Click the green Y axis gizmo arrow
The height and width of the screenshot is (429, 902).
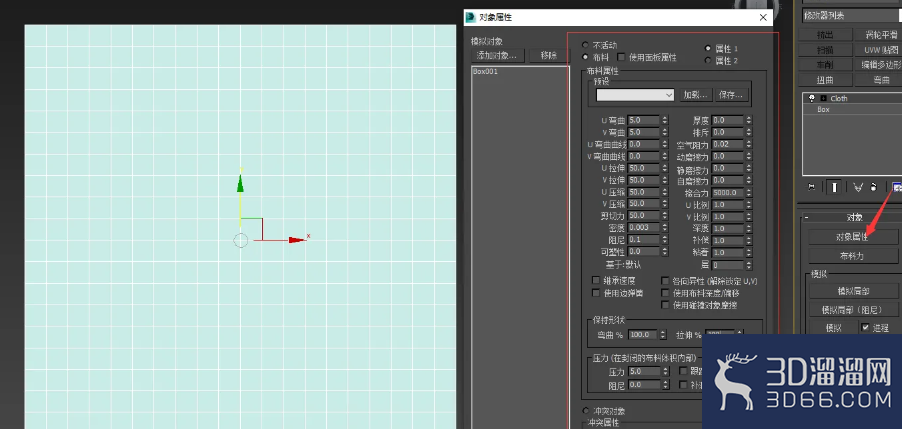pos(240,183)
